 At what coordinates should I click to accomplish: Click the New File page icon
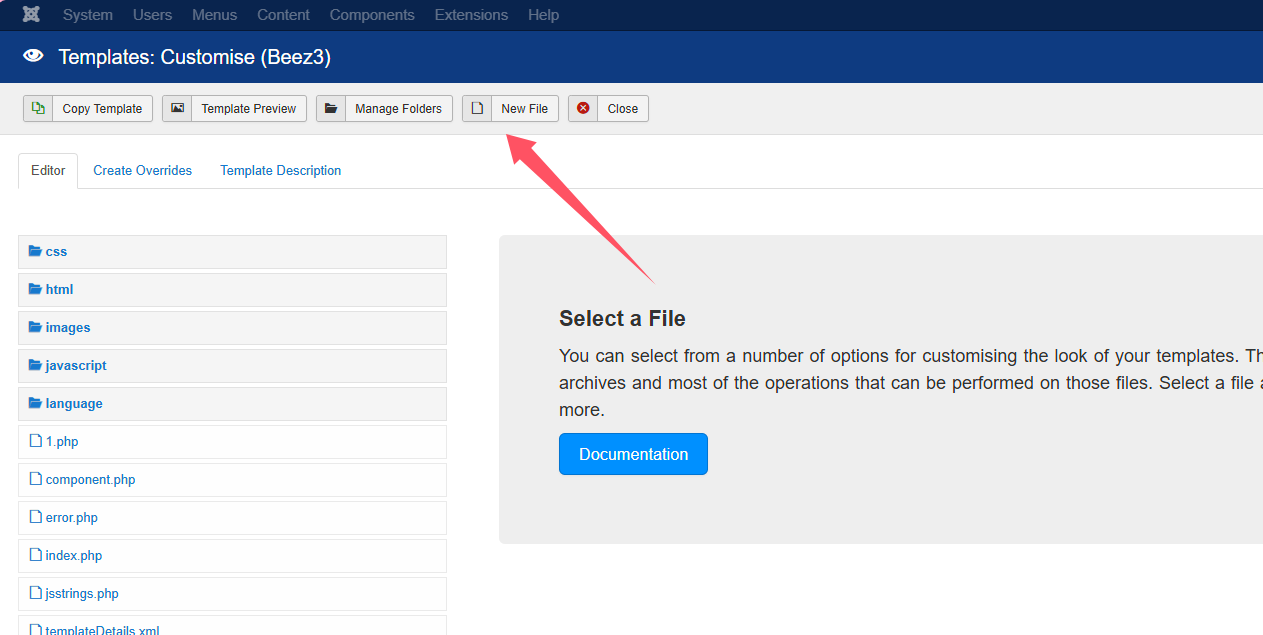tap(477, 108)
